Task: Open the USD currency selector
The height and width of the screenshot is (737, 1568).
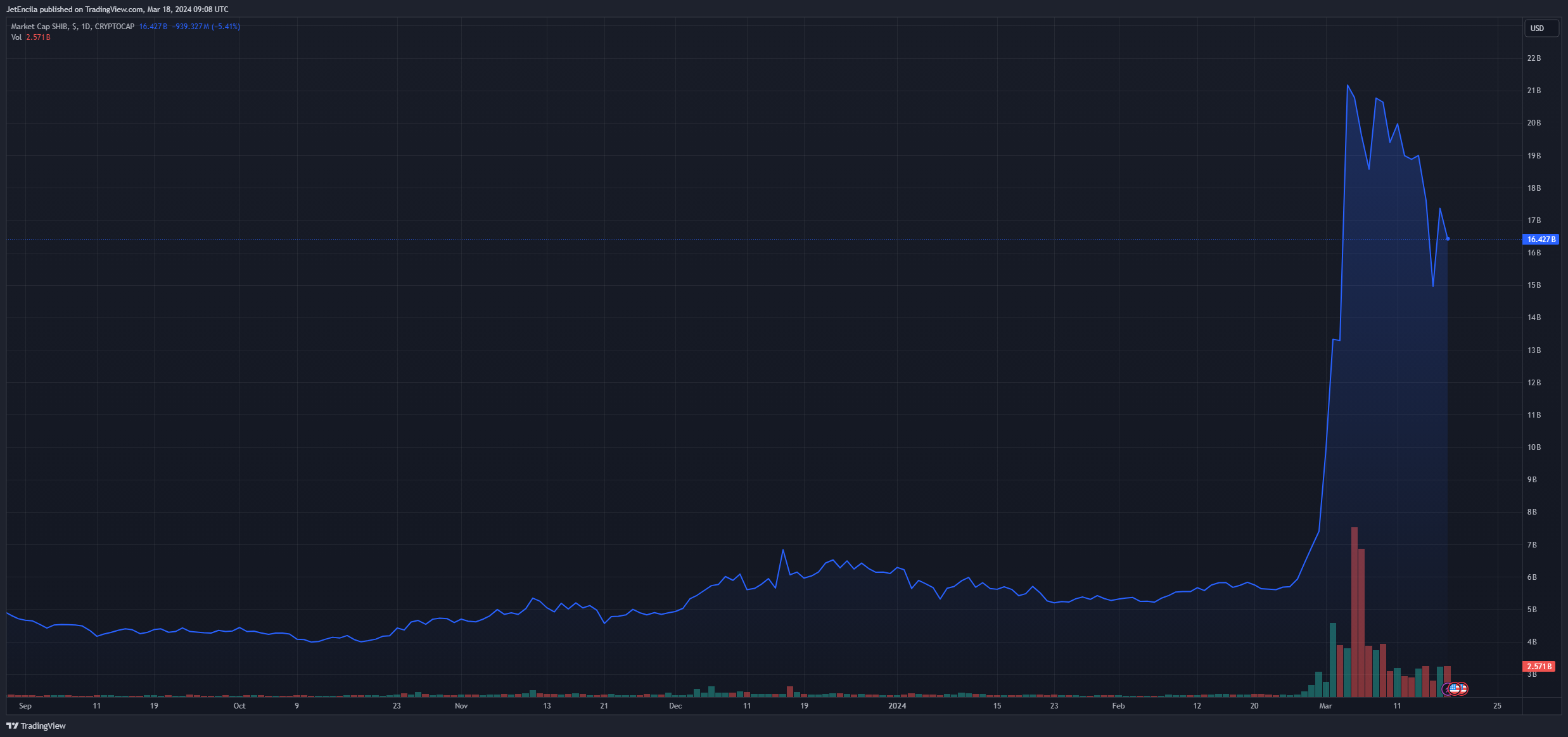Action: tap(1540, 28)
